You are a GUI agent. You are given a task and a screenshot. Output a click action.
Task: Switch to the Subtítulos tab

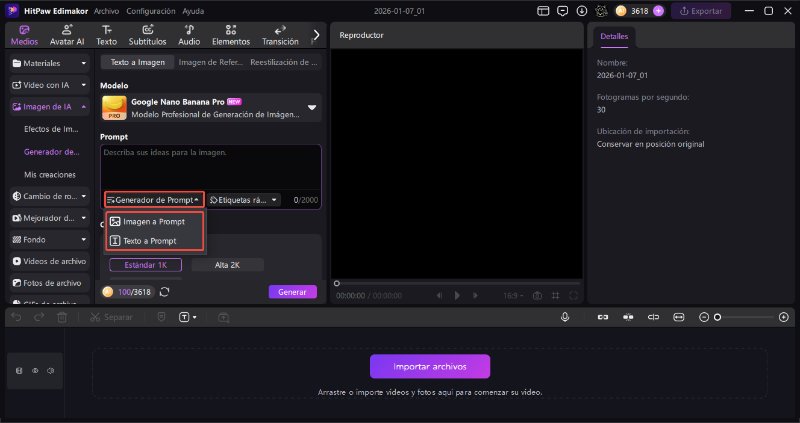147,35
